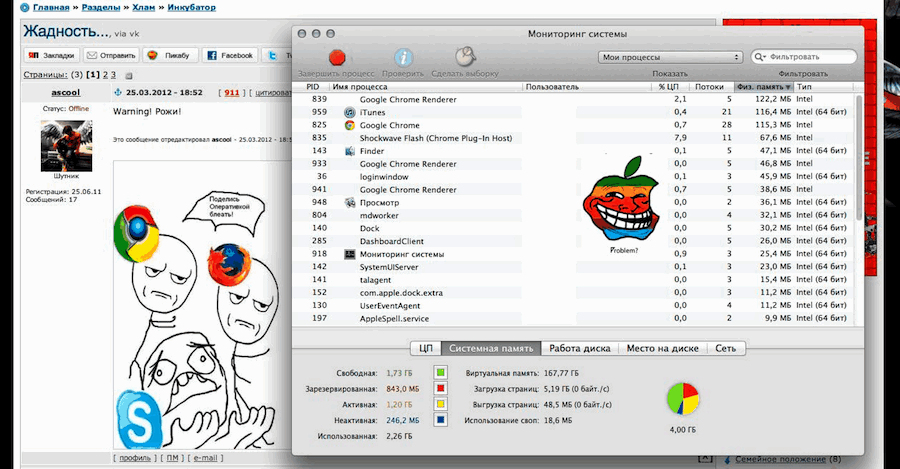This screenshot has height=469, width=900.
Task: Click the Facebook share button
Action: [230, 55]
